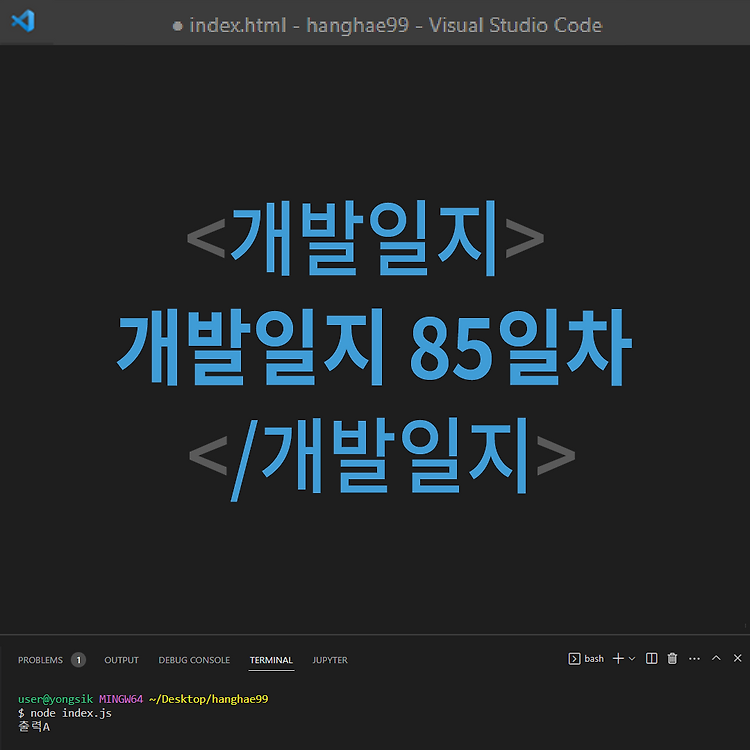Click the unsaved dot indicator in title
This screenshot has width=750, height=750.
[177, 26]
